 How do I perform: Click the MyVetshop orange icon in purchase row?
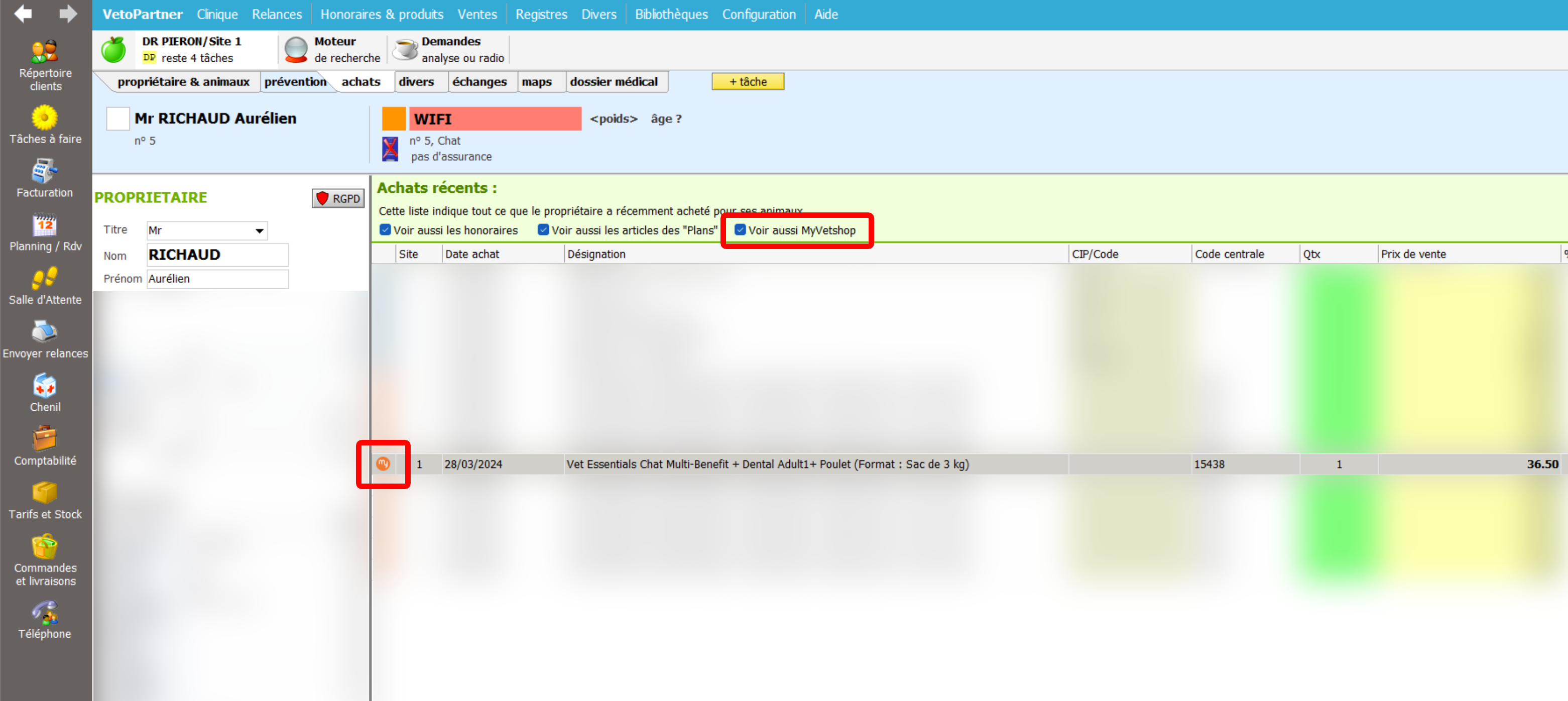[383, 464]
